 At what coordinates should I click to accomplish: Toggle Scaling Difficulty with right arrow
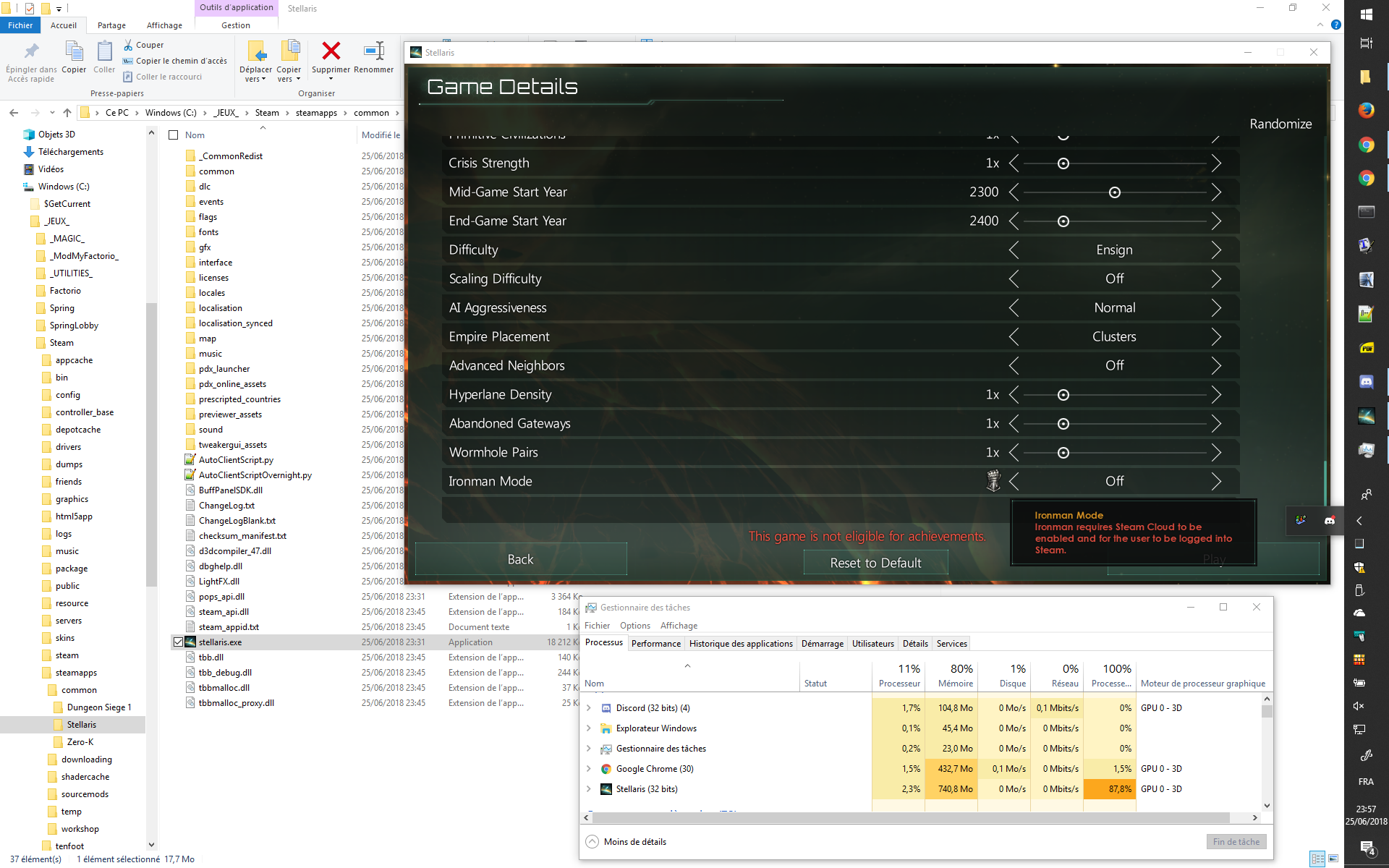(1216, 279)
